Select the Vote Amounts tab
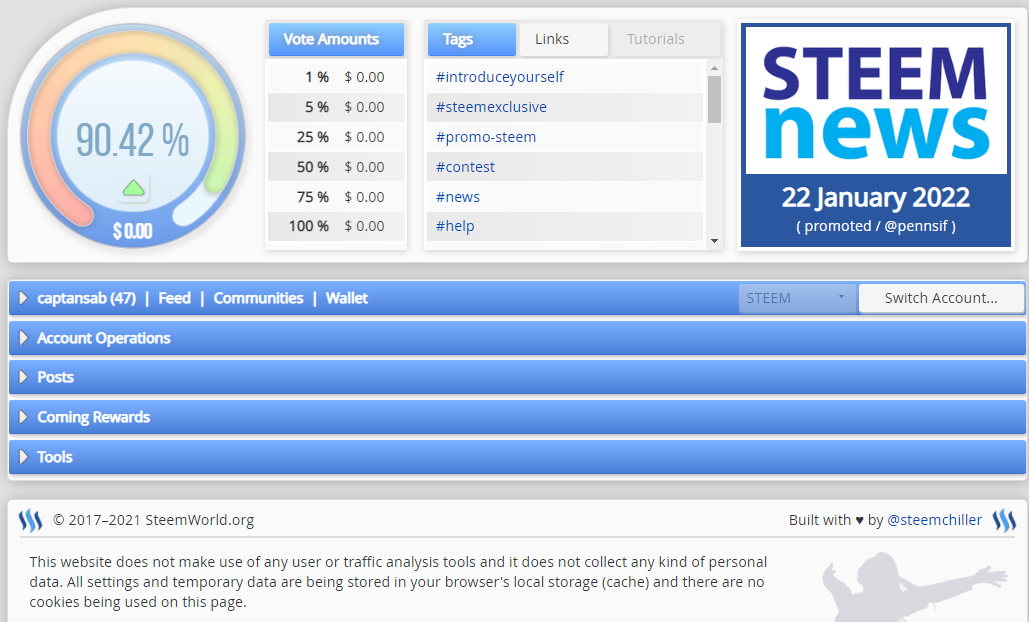1029x622 pixels. coord(336,39)
